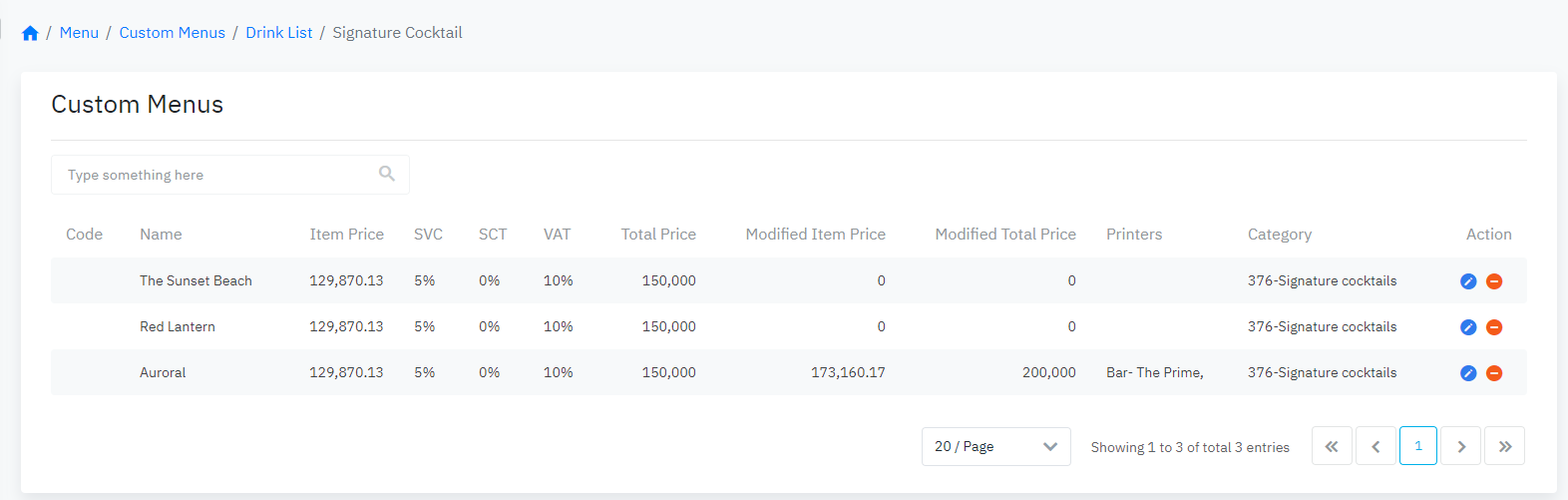The image size is (1568, 500).
Task: Delete The Sunset Beach menu item
Action: (x=1494, y=281)
